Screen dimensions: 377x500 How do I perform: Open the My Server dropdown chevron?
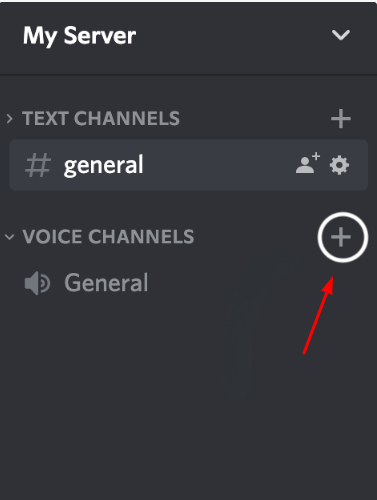[x=341, y=35]
